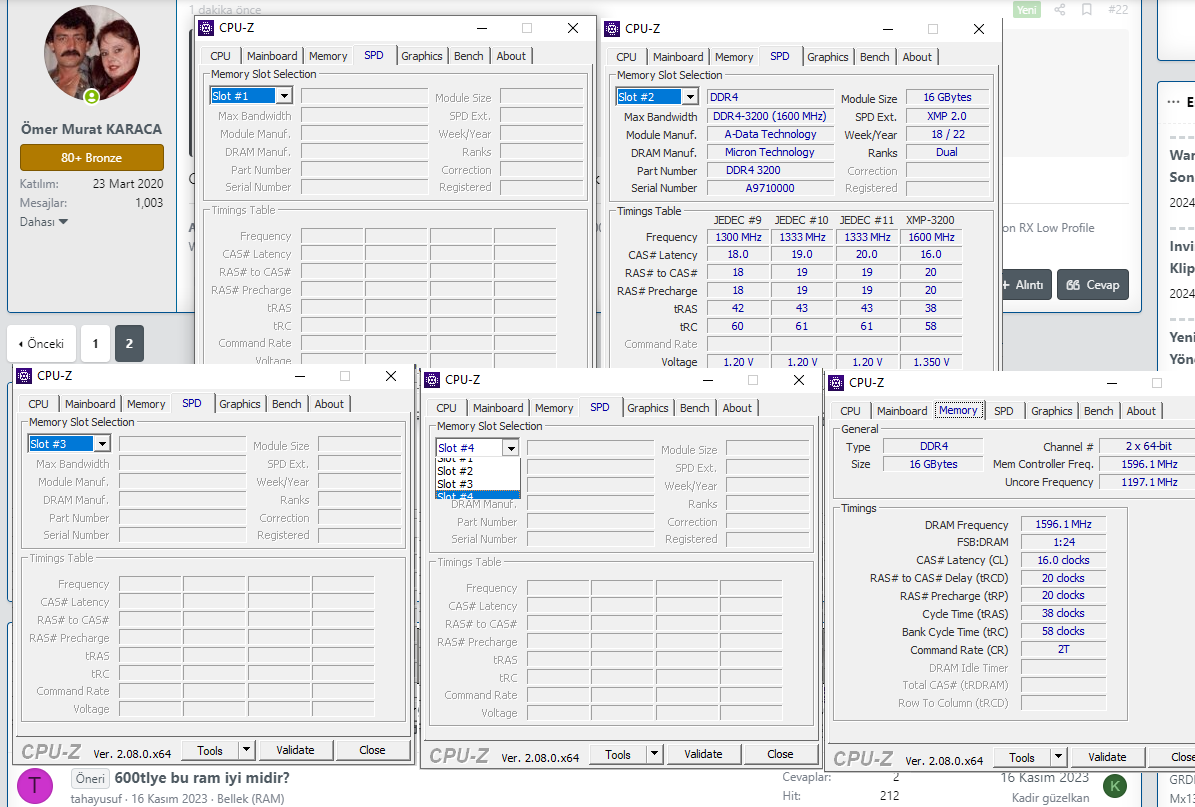The height and width of the screenshot is (807, 1195).
Task: Click the CPU-Z icon in Slot #4 window title bar
Action: 432,379
